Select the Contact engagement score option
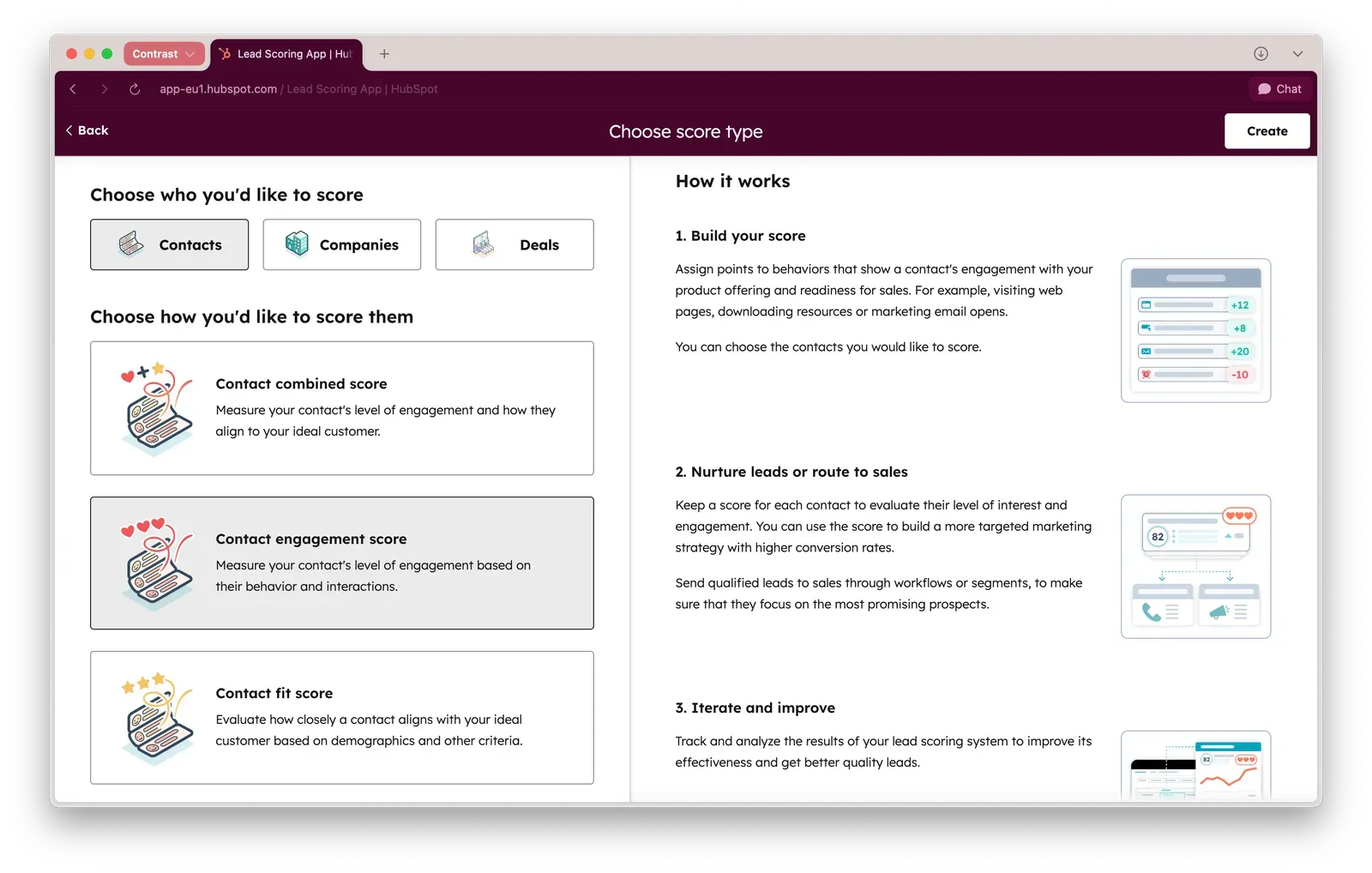The width and height of the screenshot is (1372, 873). tap(341, 563)
